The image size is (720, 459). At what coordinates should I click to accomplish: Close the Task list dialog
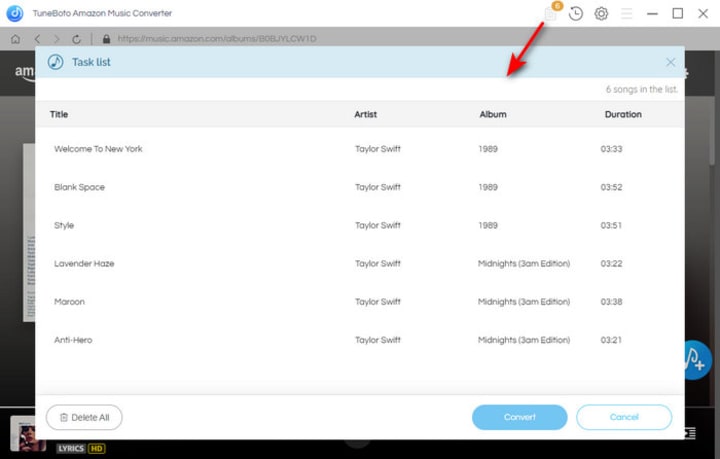click(x=670, y=62)
